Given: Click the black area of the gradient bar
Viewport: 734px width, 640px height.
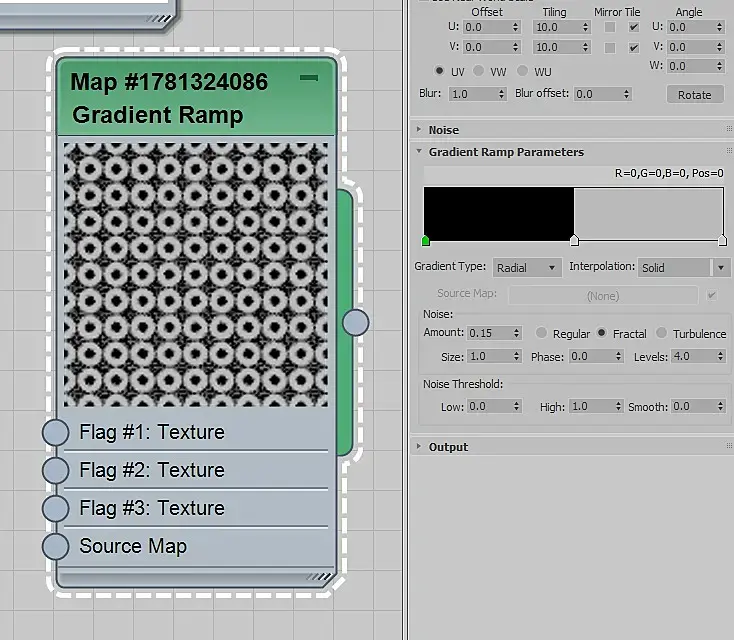Looking at the screenshot, I should point(499,214).
